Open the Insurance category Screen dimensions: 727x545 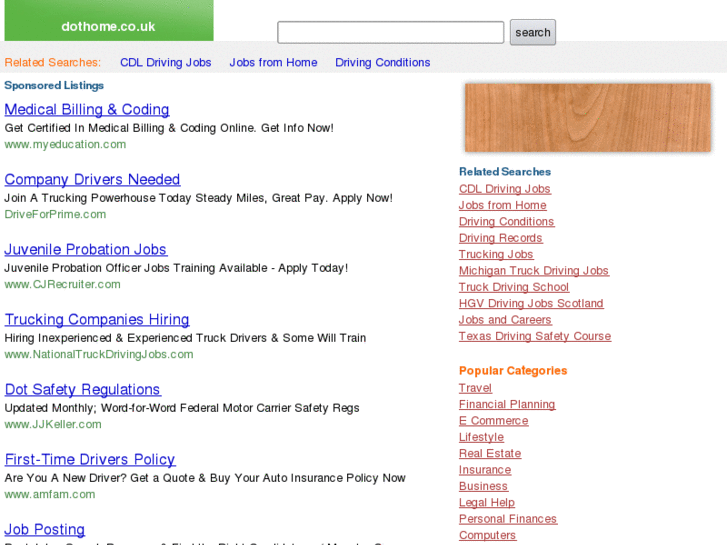point(485,470)
